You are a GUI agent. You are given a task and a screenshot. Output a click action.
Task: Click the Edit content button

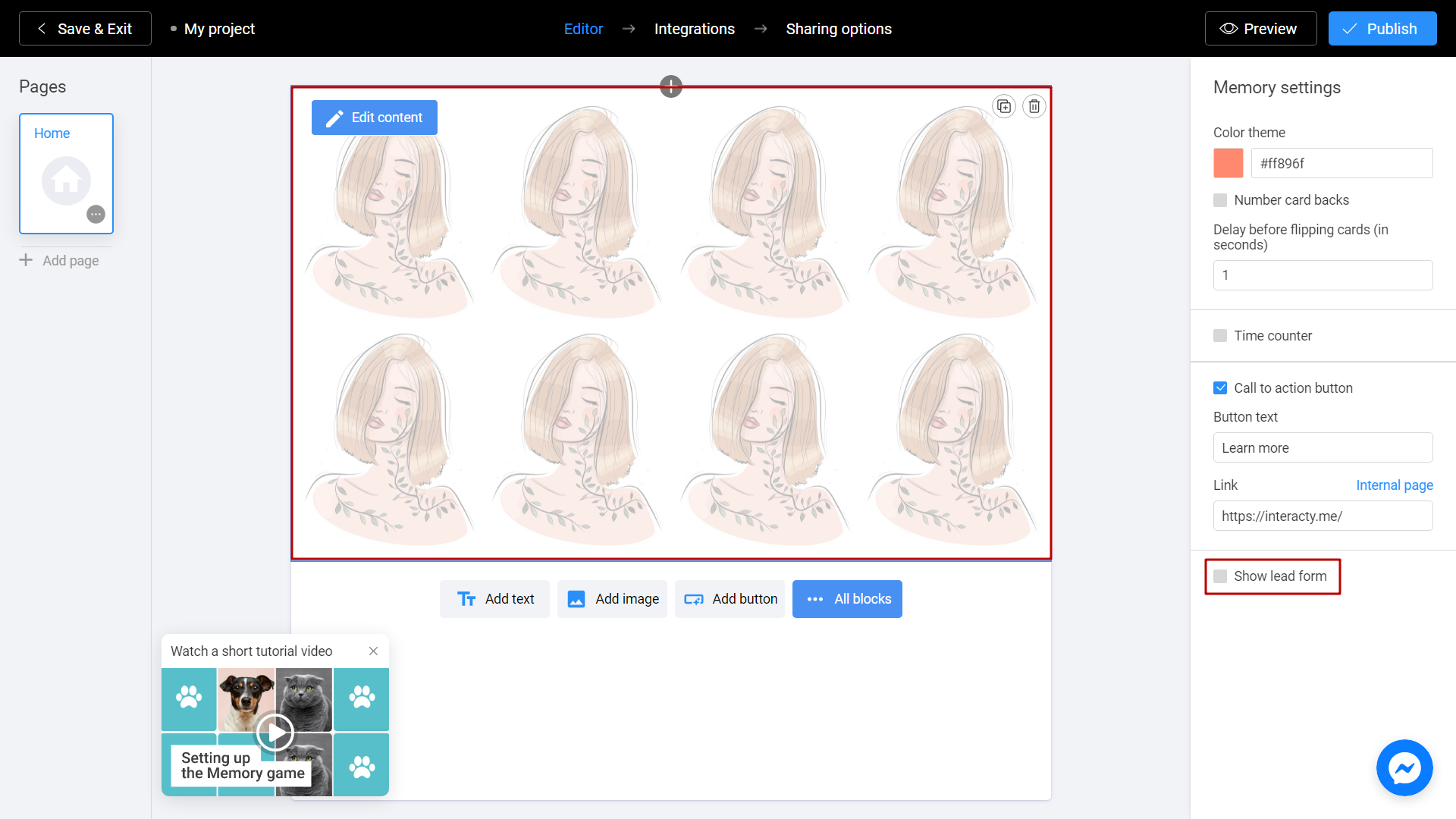pos(374,118)
